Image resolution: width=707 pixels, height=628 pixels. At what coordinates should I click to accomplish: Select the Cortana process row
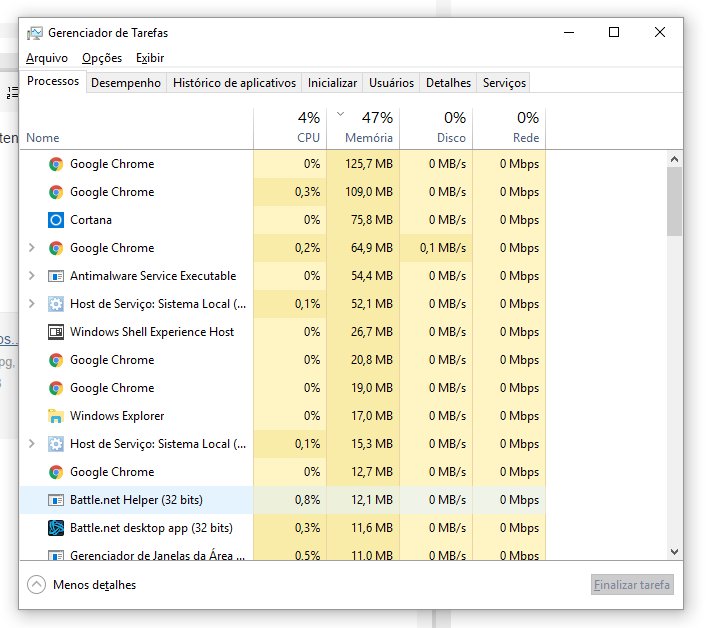click(x=283, y=220)
